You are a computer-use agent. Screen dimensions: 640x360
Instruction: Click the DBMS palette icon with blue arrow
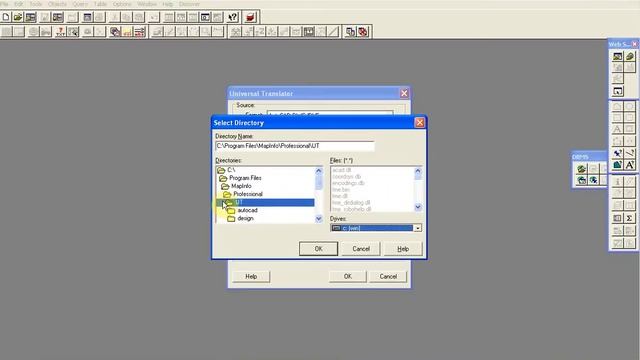(x=593, y=180)
